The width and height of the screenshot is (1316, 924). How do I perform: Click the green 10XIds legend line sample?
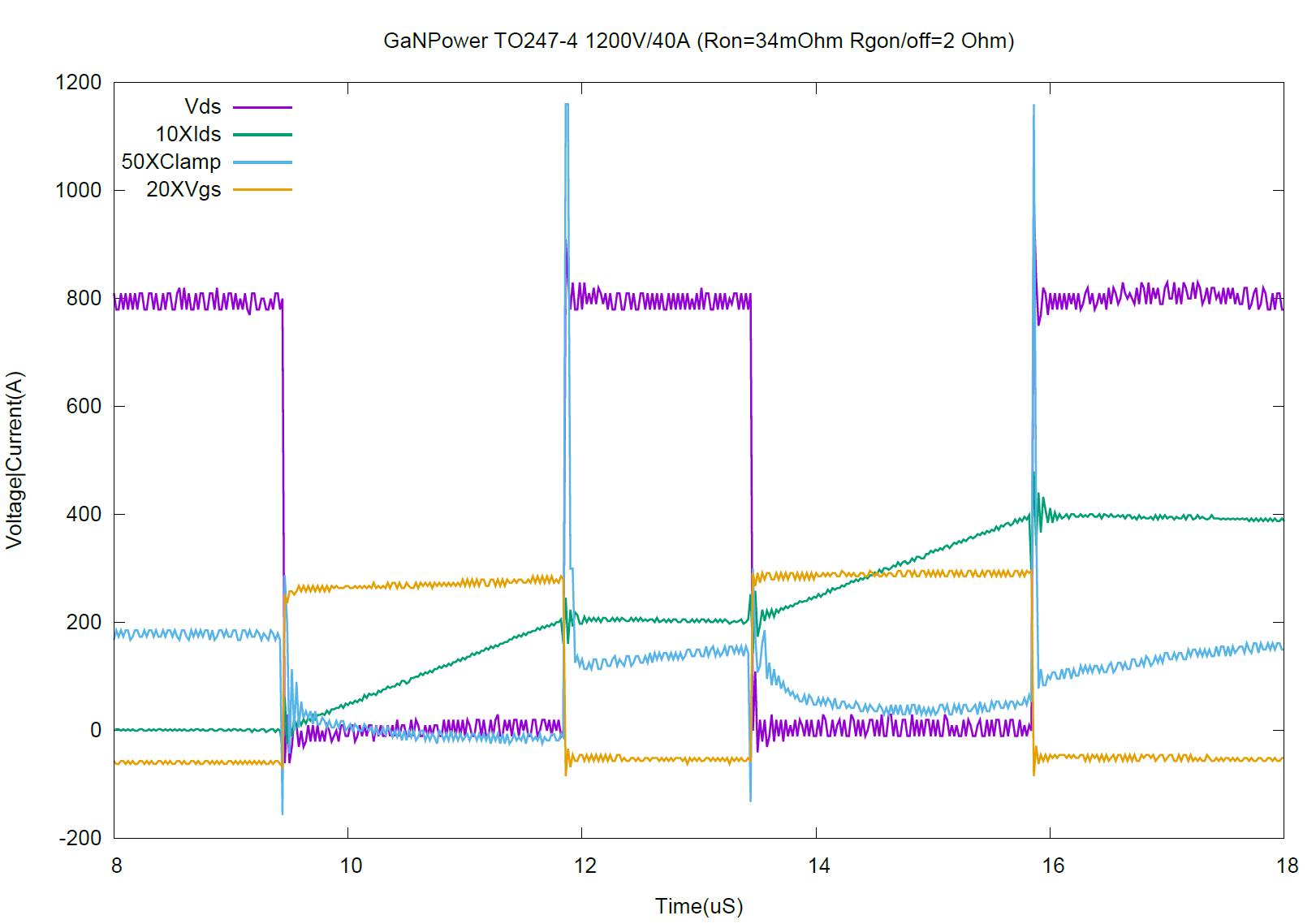pyautogui.click(x=262, y=135)
